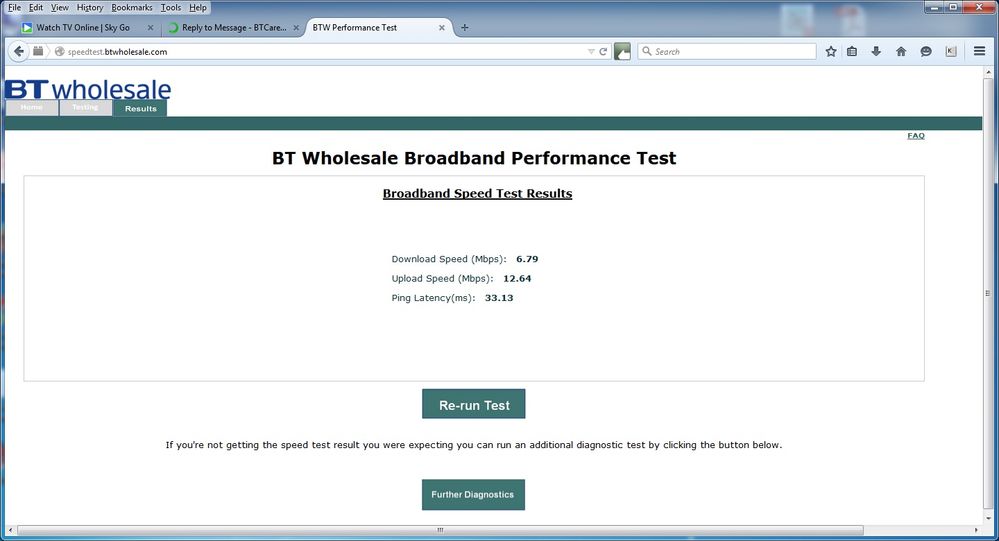Click the Ping Latency(ms) label
The image size is (999, 541).
coord(433,298)
